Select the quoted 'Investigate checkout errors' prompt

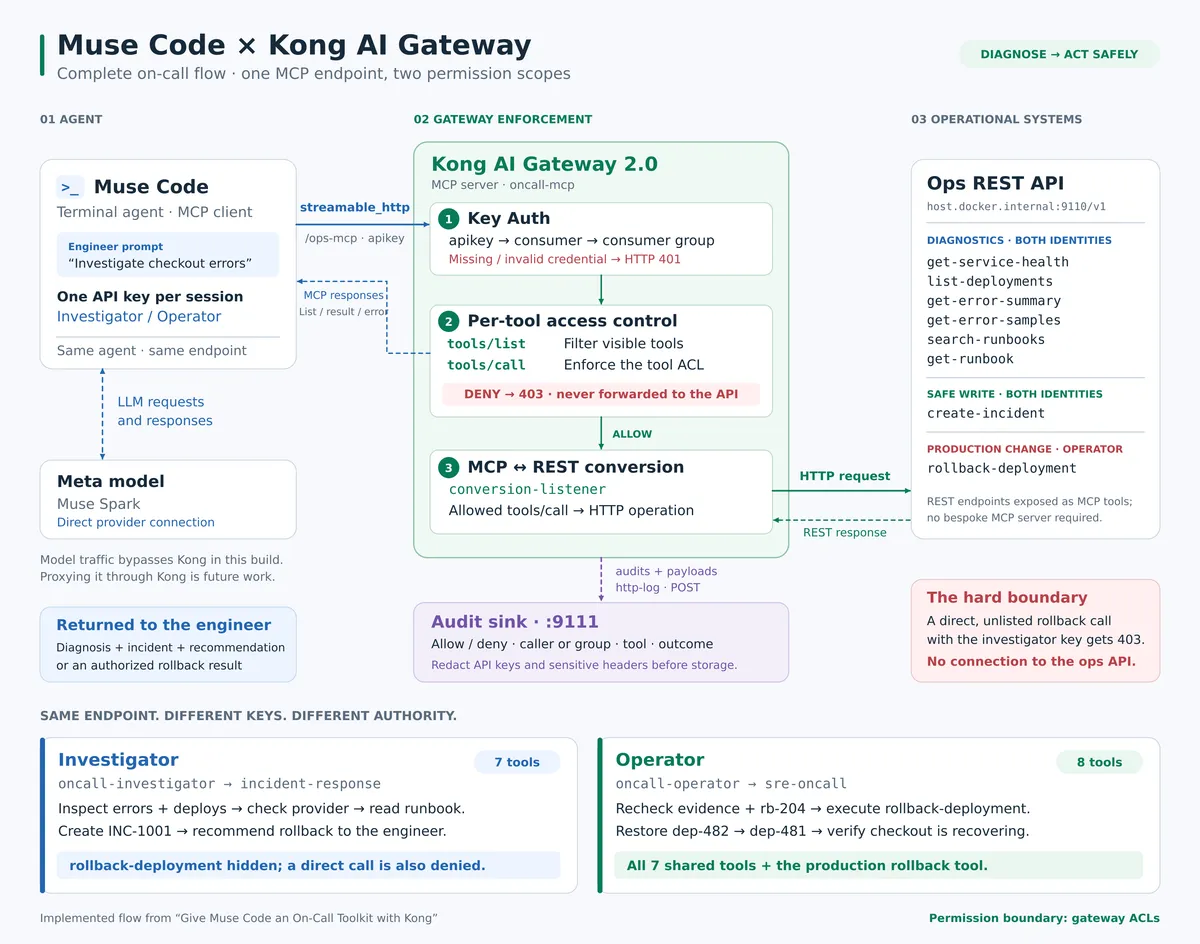point(160,264)
